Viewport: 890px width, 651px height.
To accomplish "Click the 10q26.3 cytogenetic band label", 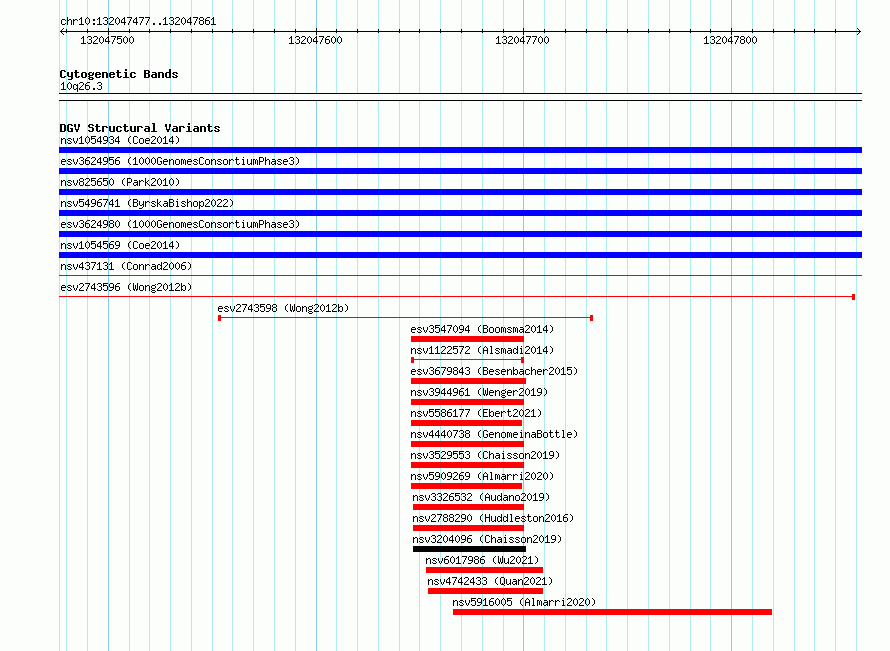I will 81,86.
